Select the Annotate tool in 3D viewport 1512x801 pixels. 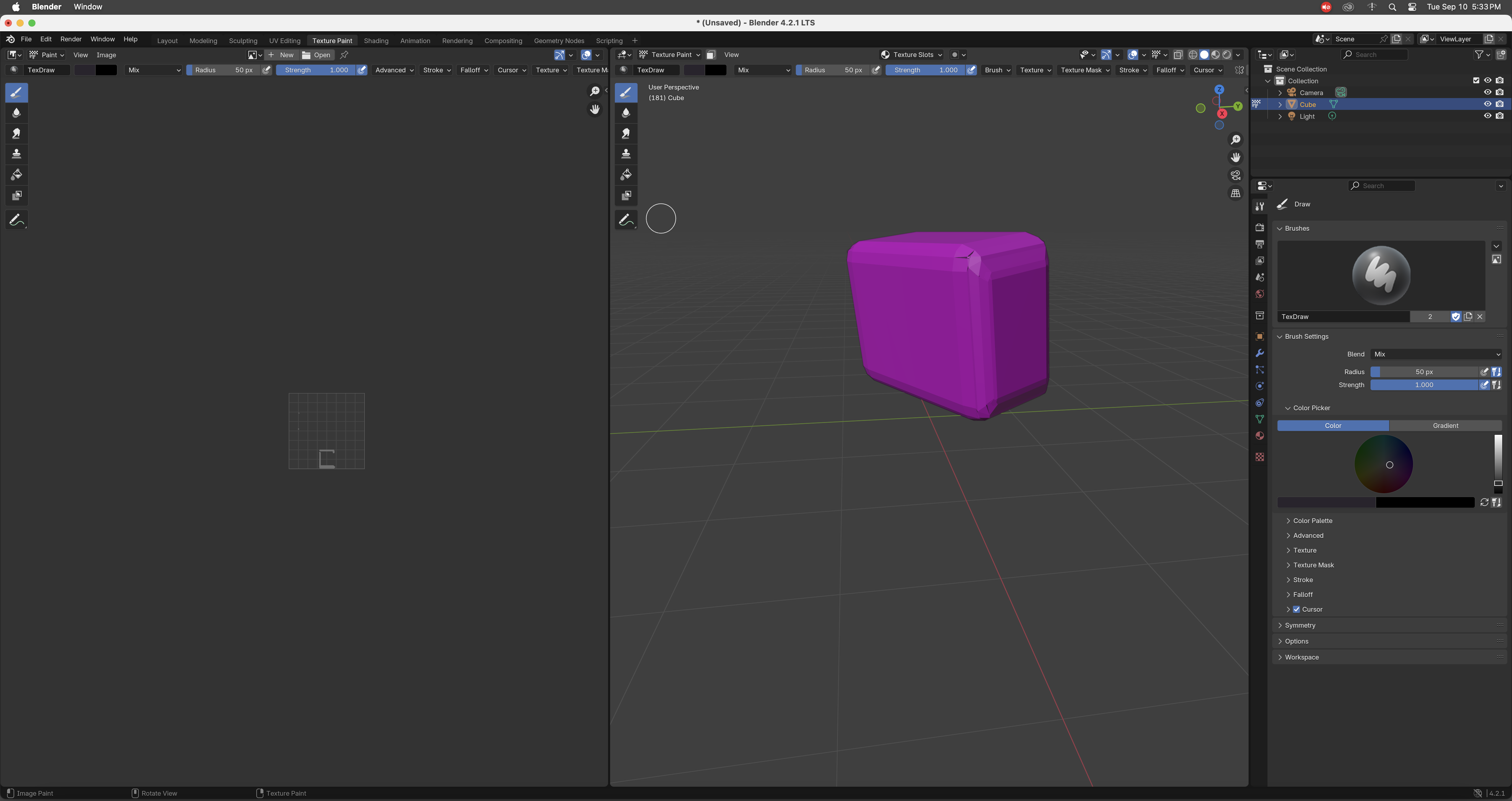click(x=626, y=220)
